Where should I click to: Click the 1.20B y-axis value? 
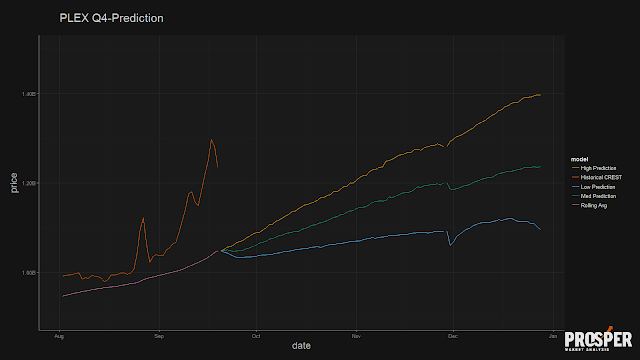[x=29, y=183]
